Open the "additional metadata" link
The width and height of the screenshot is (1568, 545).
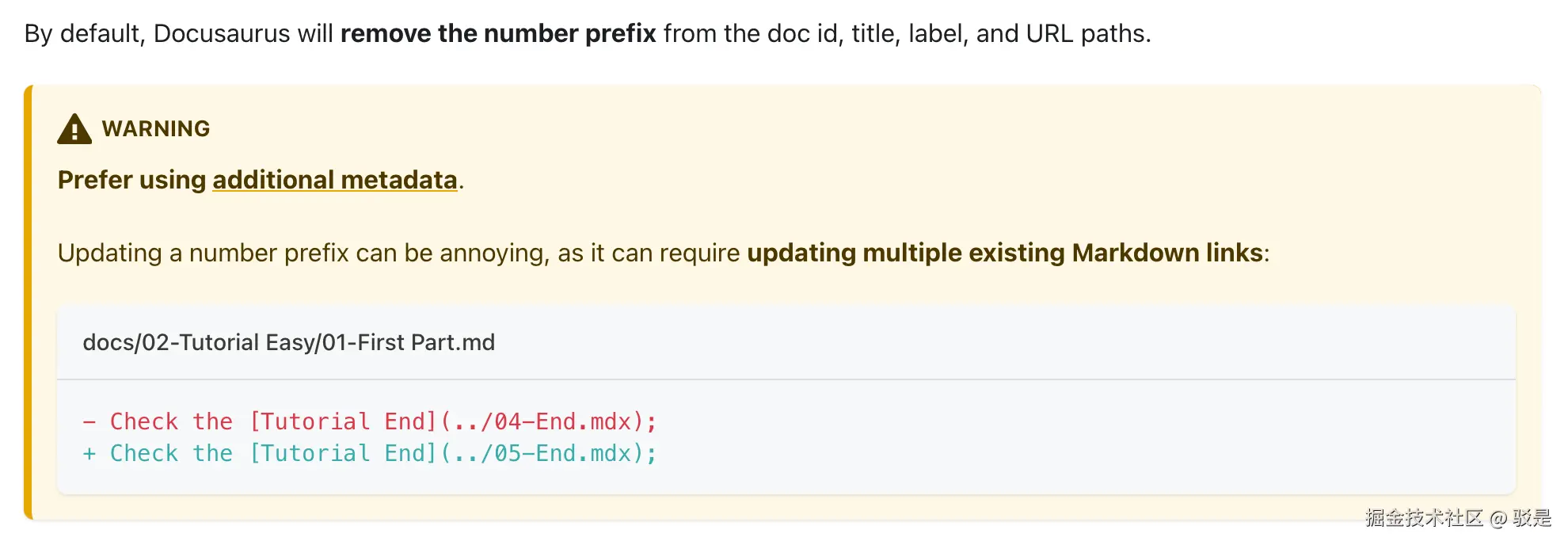(x=334, y=180)
